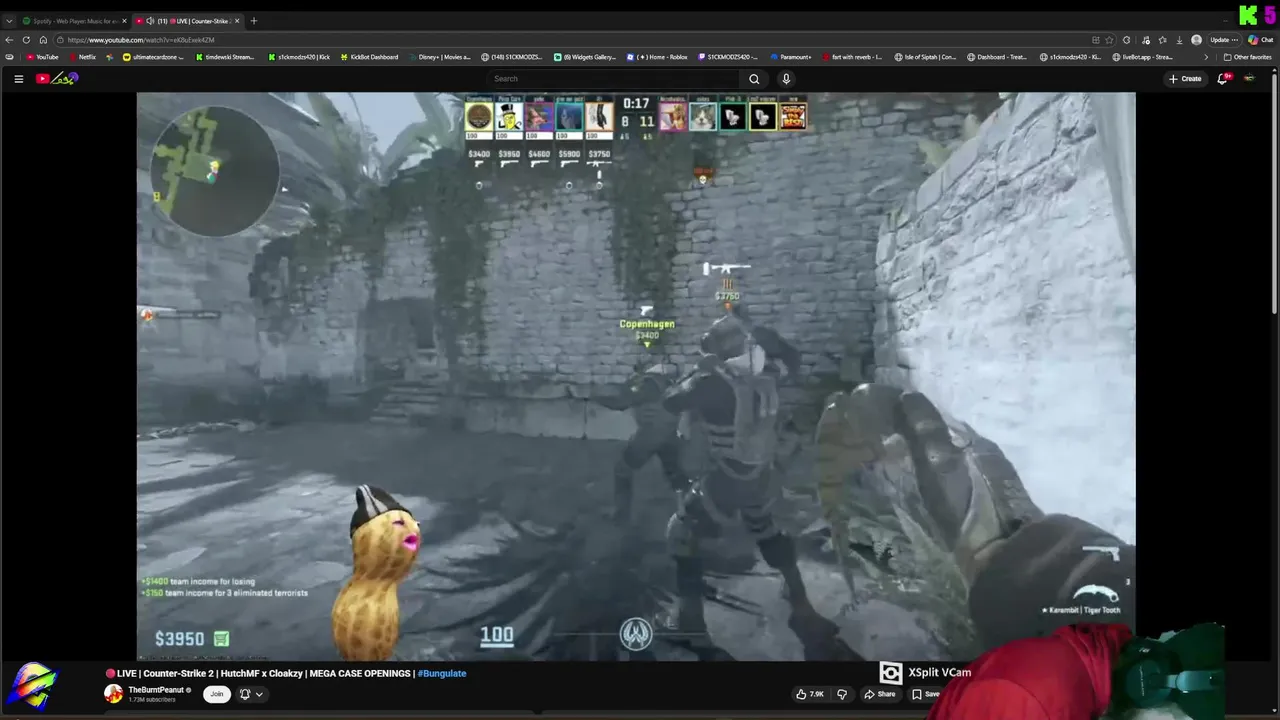Screen dimensions: 1280x720
Task: Open the fart with reverb bookmark
Action: pyautogui.click(x=852, y=57)
